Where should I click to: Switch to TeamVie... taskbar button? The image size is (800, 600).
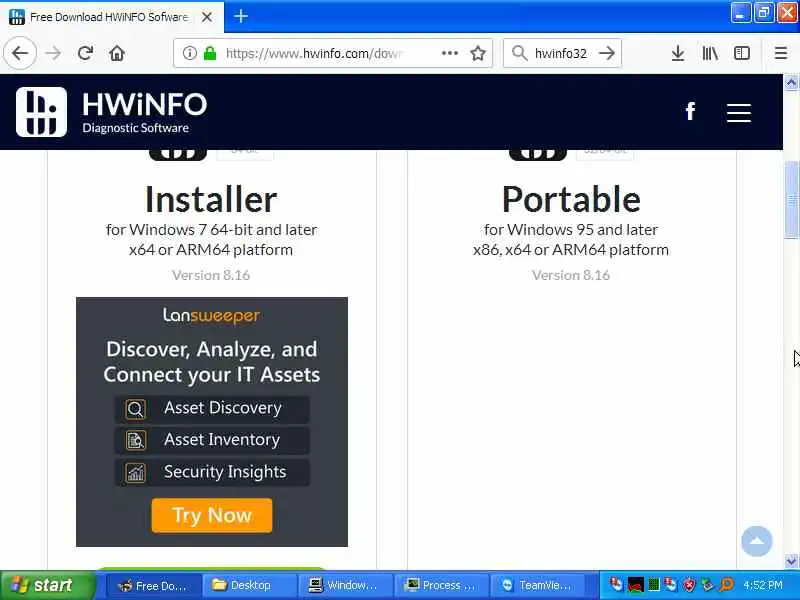coord(538,586)
